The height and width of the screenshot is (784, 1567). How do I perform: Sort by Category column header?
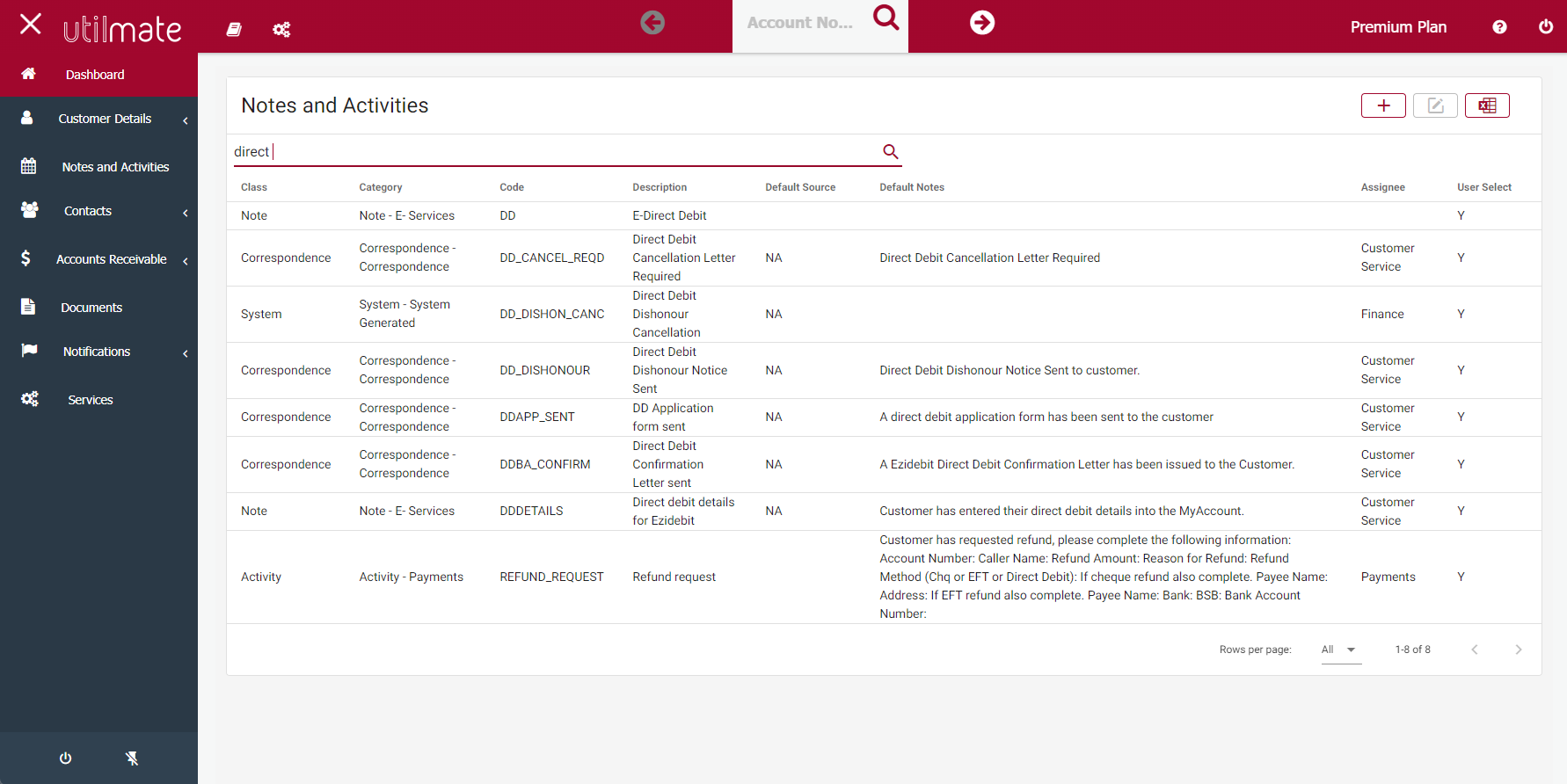click(x=381, y=187)
